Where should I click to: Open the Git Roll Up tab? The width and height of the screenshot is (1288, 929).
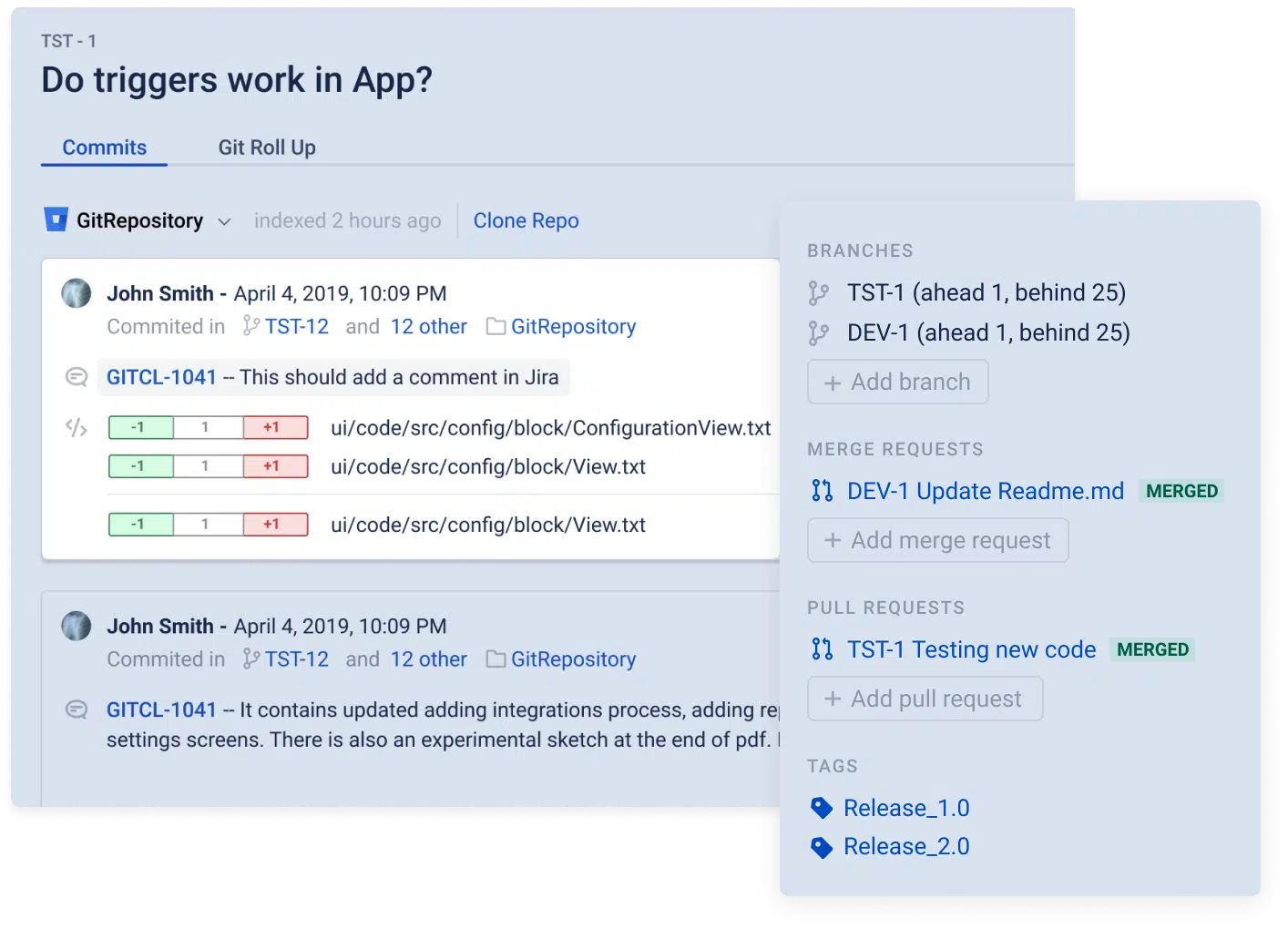pos(267,148)
